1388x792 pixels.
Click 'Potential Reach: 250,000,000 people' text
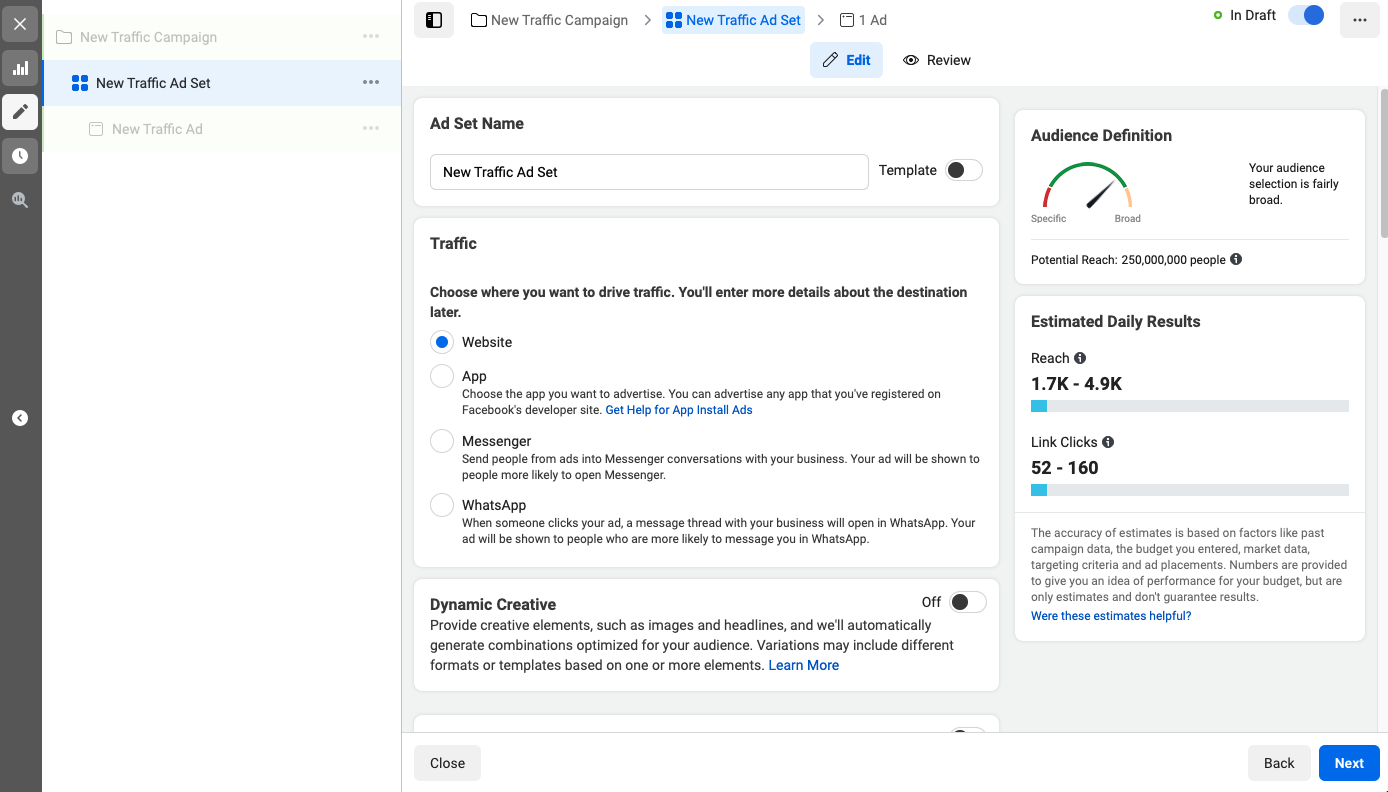1128,260
